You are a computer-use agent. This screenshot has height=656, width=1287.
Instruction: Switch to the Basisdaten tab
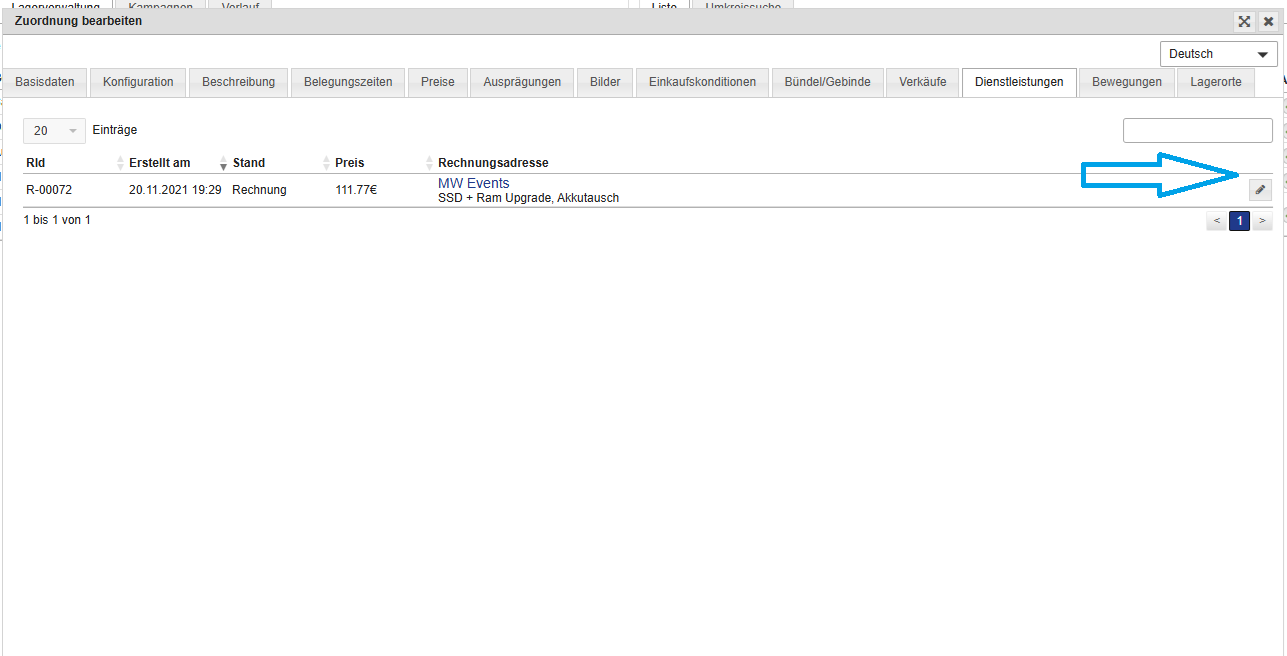coord(45,82)
